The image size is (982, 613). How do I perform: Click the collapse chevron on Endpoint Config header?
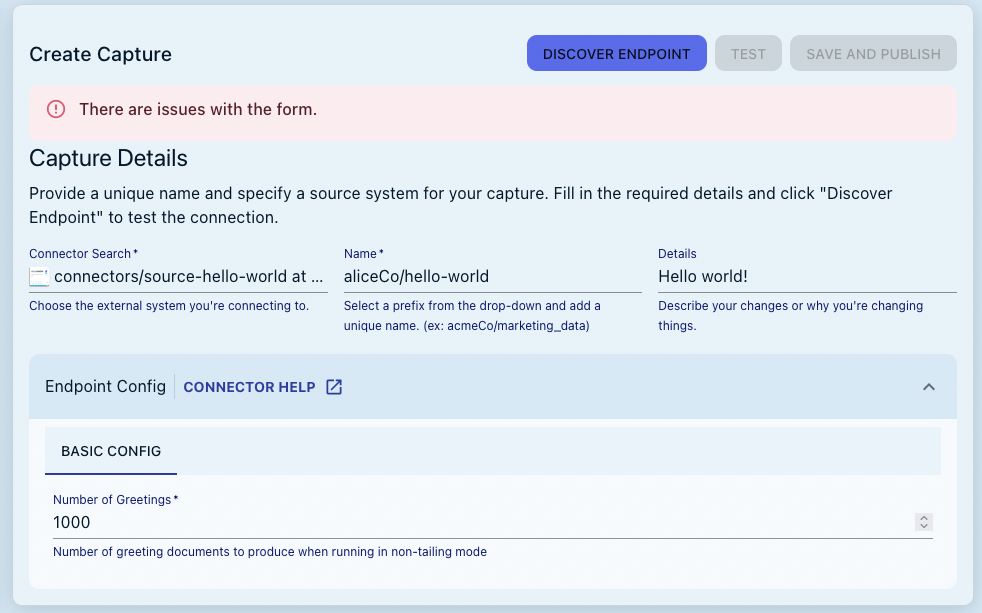(929, 386)
